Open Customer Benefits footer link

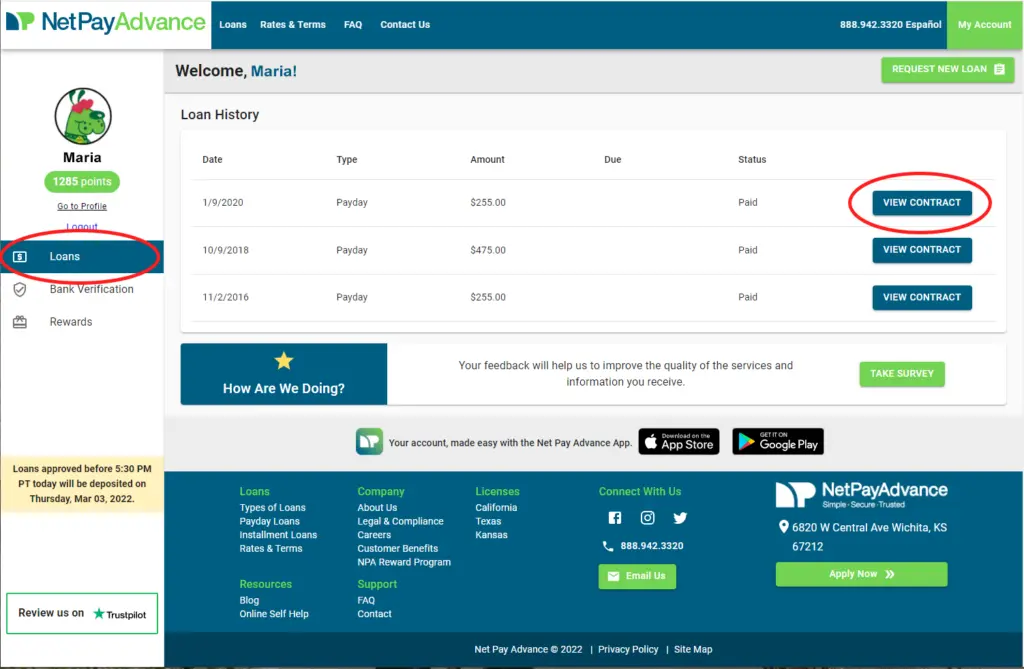(398, 549)
